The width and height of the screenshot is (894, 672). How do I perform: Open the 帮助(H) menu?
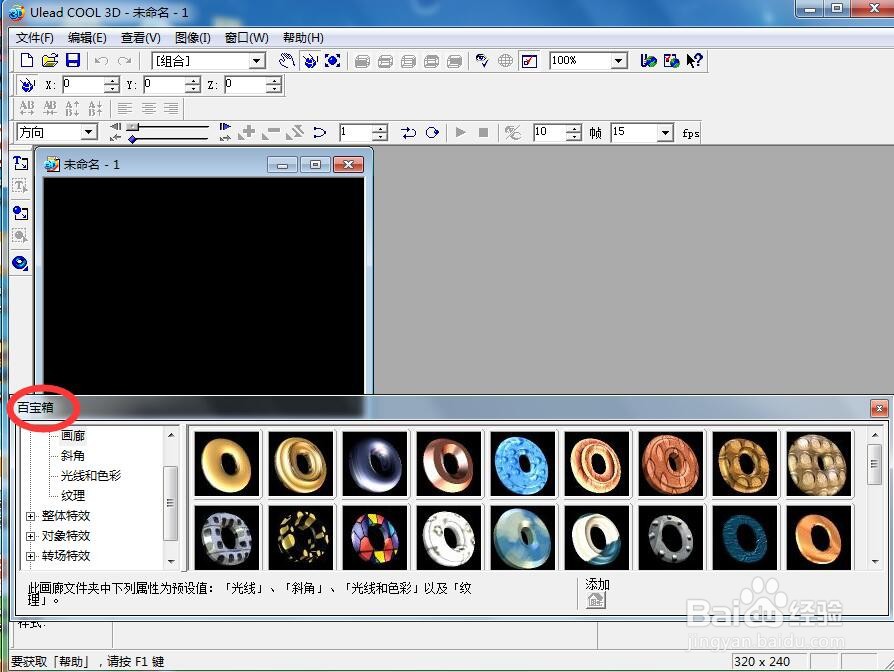point(303,38)
